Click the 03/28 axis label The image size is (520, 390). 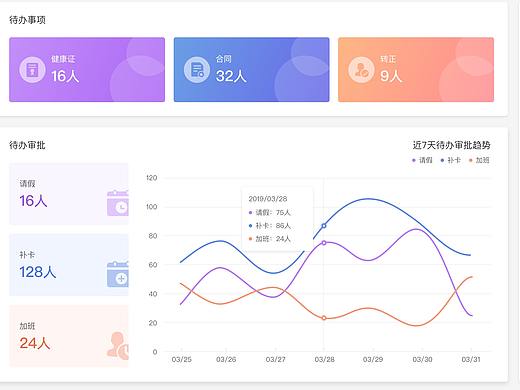(325, 359)
